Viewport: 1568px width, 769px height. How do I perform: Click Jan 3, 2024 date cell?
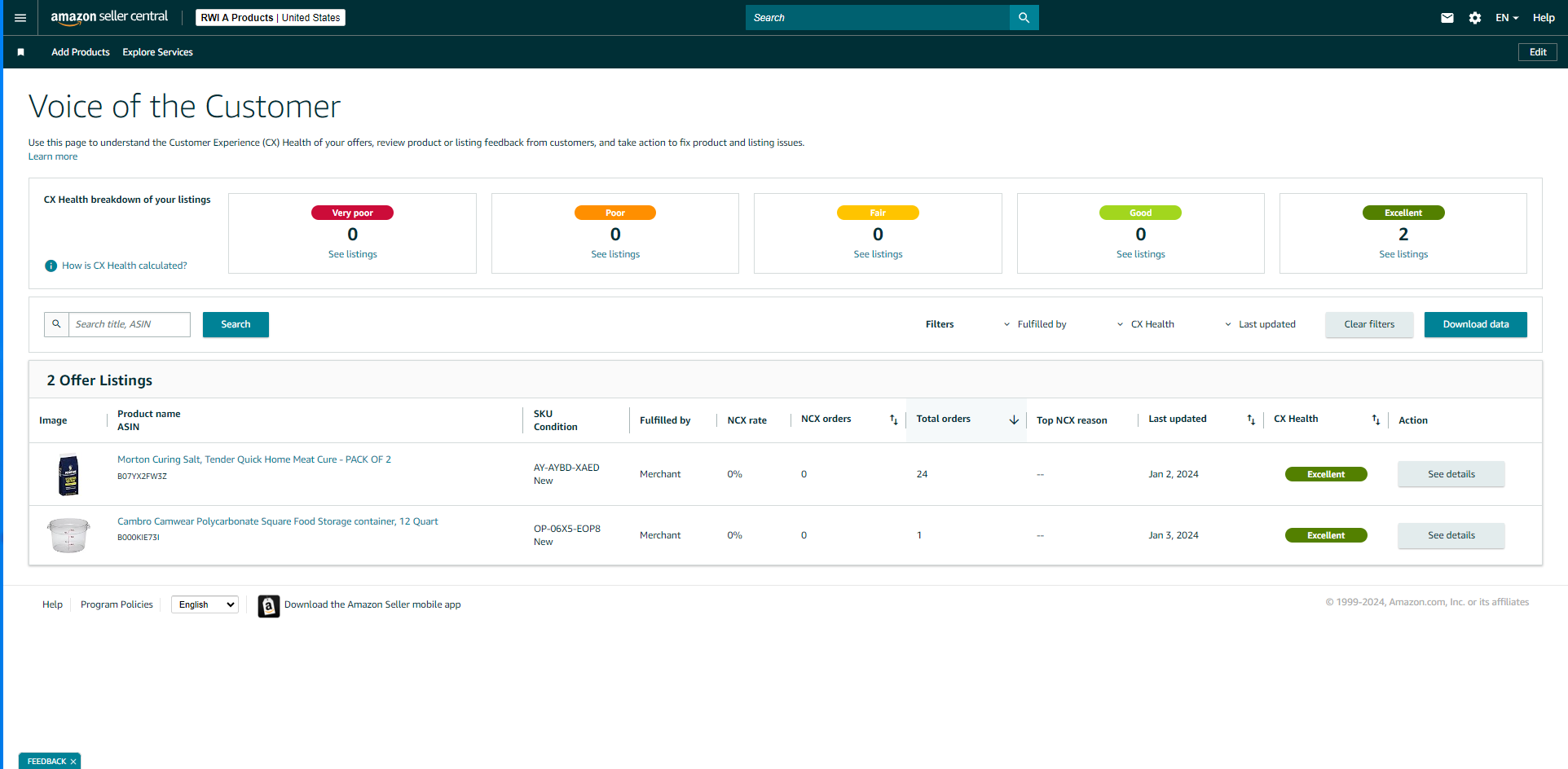click(1174, 535)
